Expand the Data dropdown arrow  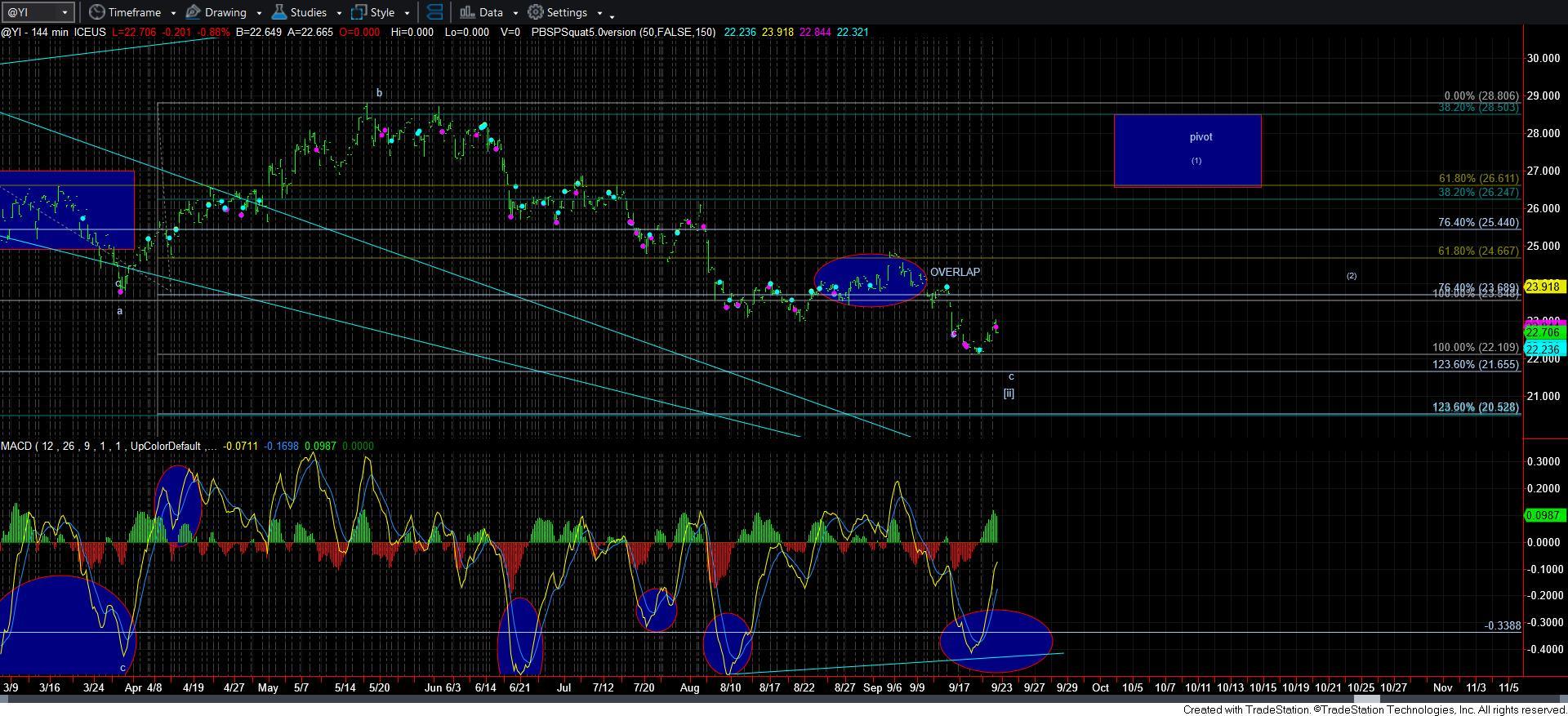(x=514, y=13)
